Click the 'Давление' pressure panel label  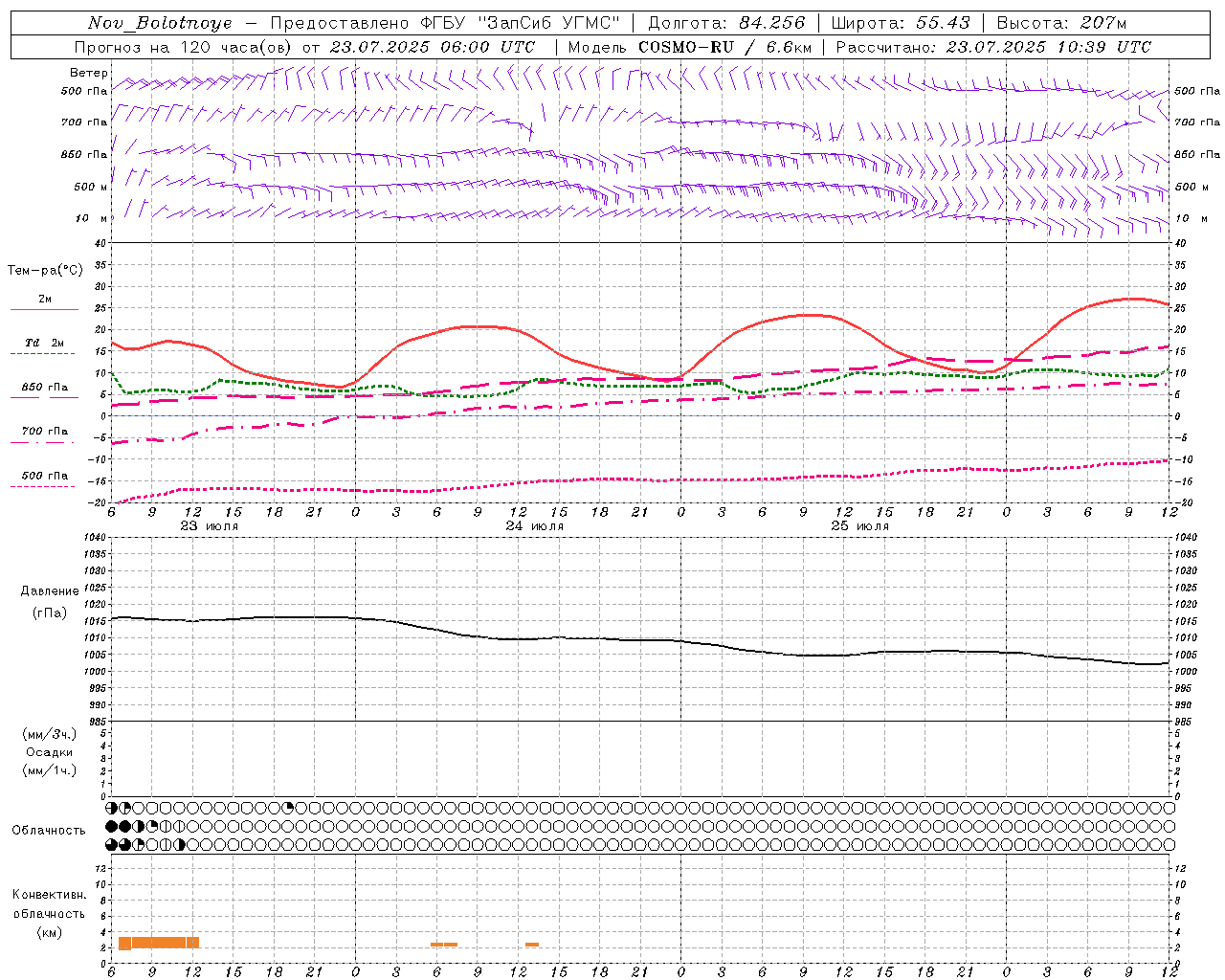pos(50,591)
